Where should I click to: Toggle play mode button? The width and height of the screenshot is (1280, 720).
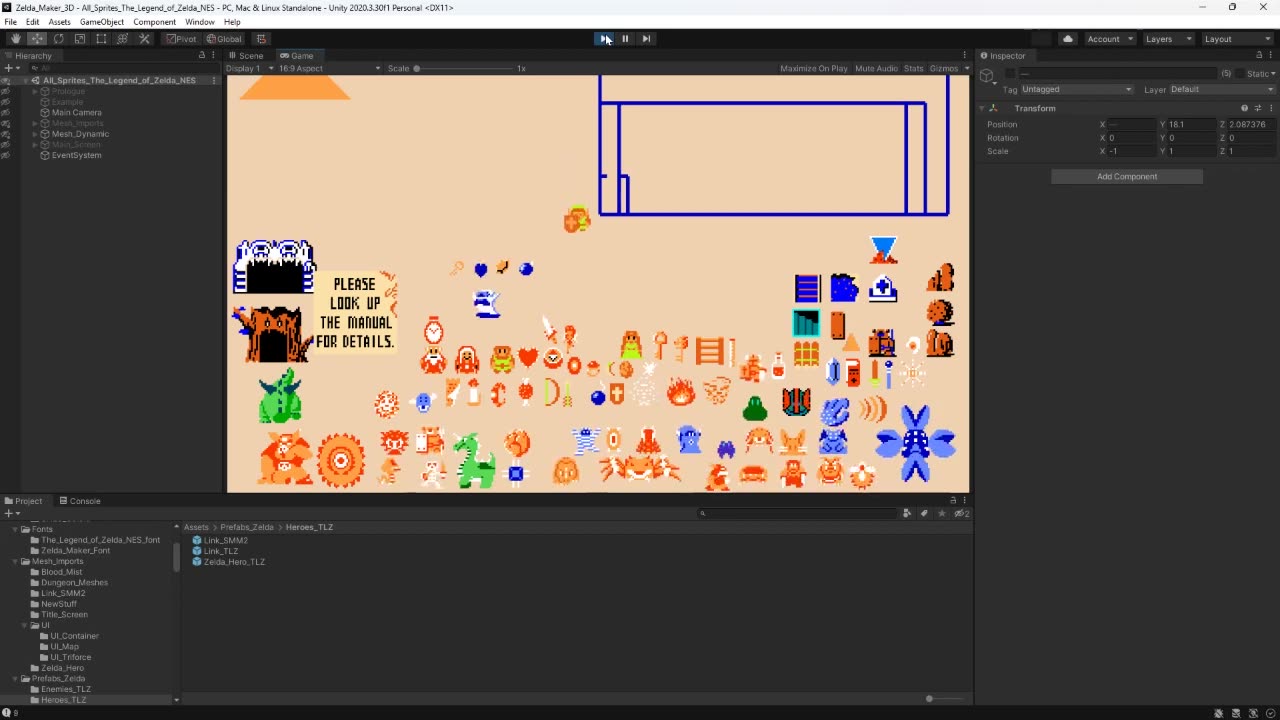point(604,39)
